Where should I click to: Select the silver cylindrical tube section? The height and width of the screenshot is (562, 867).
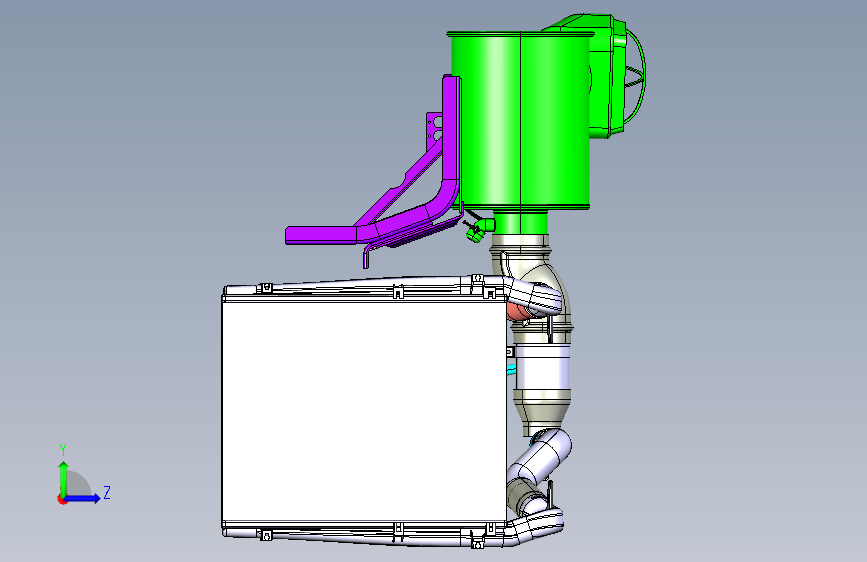point(541,368)
